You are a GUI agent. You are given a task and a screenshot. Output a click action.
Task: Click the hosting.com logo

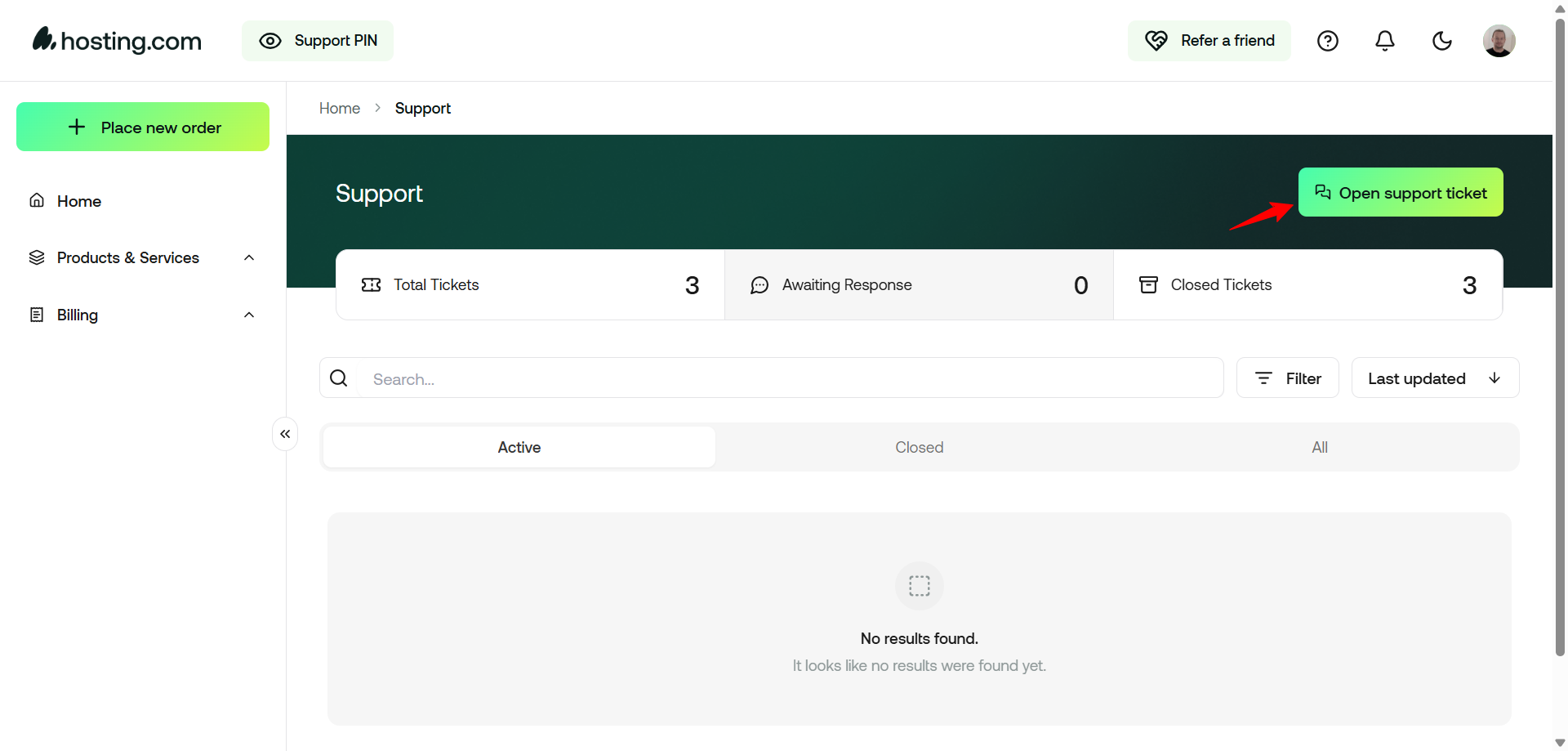(117, 40)
